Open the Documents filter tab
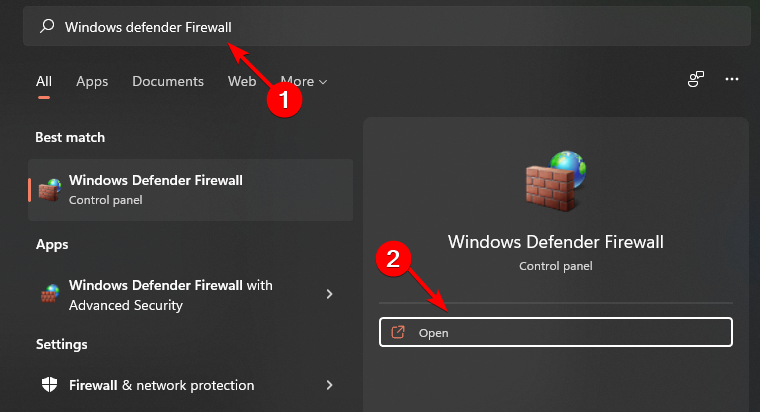This screenshot has height=412, width=760. (168, 81)
